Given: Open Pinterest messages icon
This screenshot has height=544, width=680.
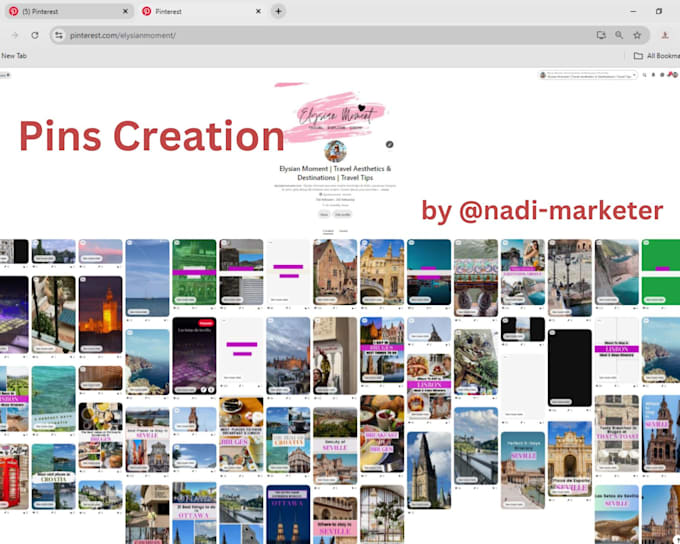Looking at the screenshot, I should [662, 75].
